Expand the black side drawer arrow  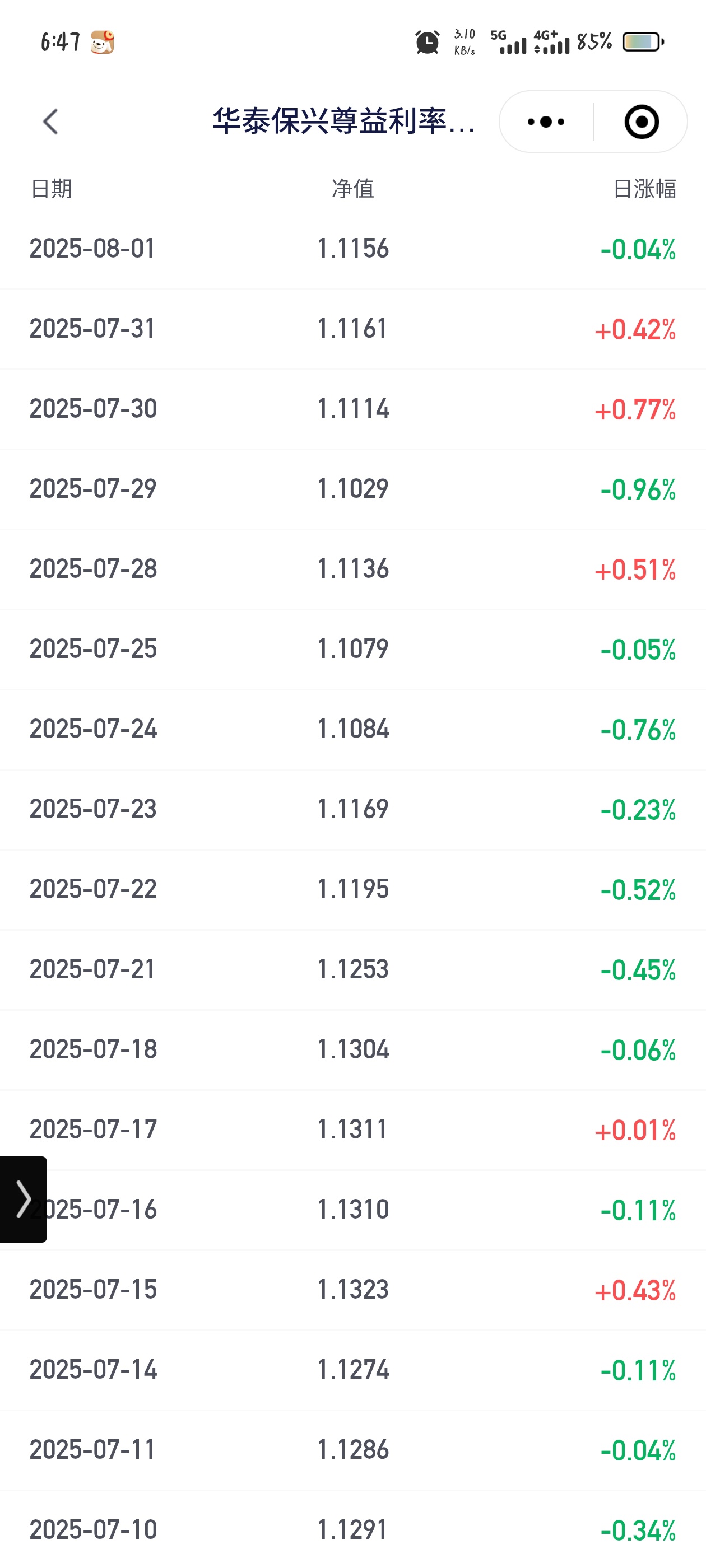[x=23, y=1199]
